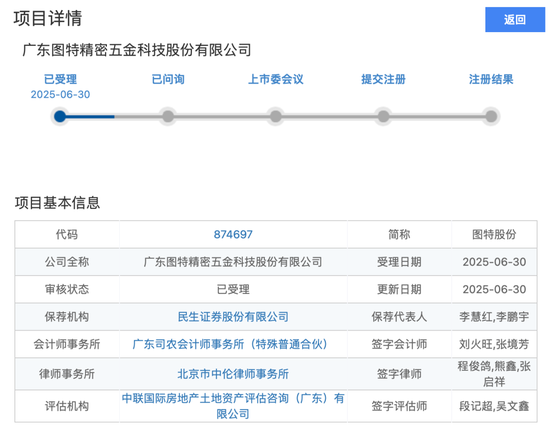Viewport: 550px width, 428px height.
Task: Open the stock code 874697 link
Action: (233, 234)
